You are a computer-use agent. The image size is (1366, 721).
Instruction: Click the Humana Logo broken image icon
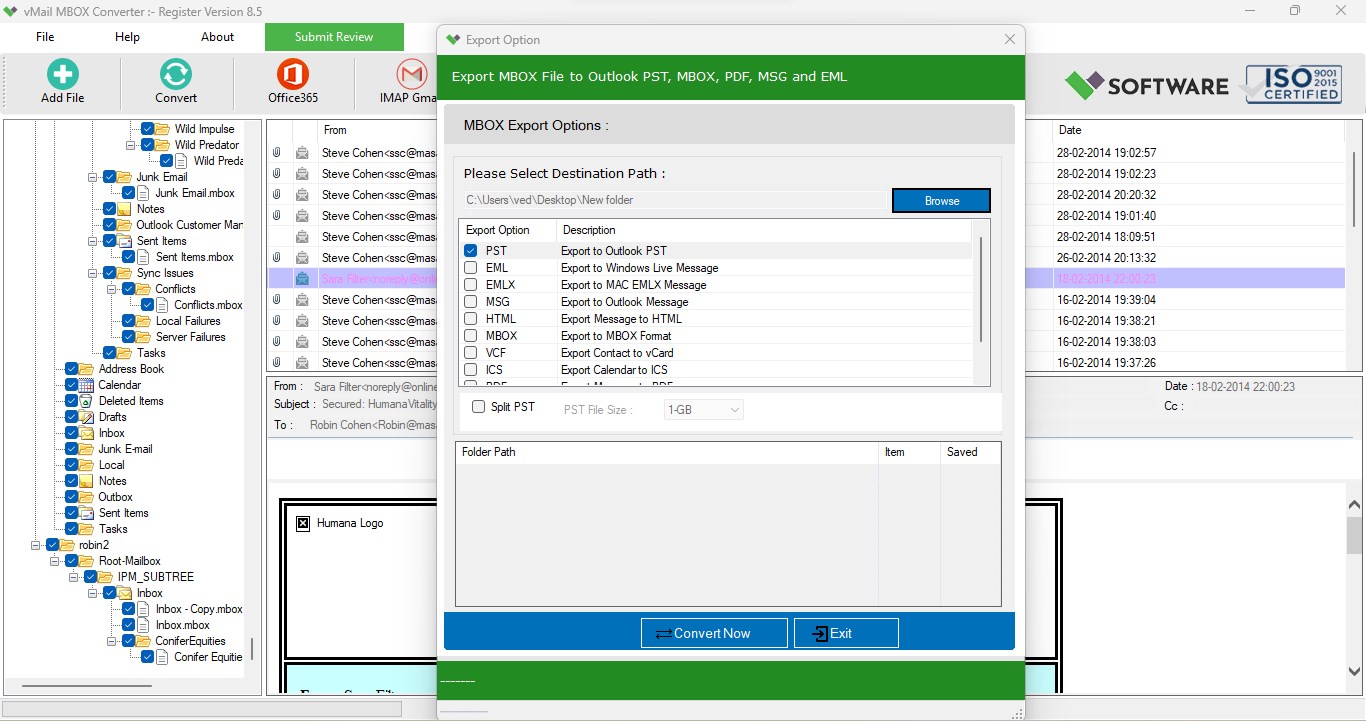[303, 523]
